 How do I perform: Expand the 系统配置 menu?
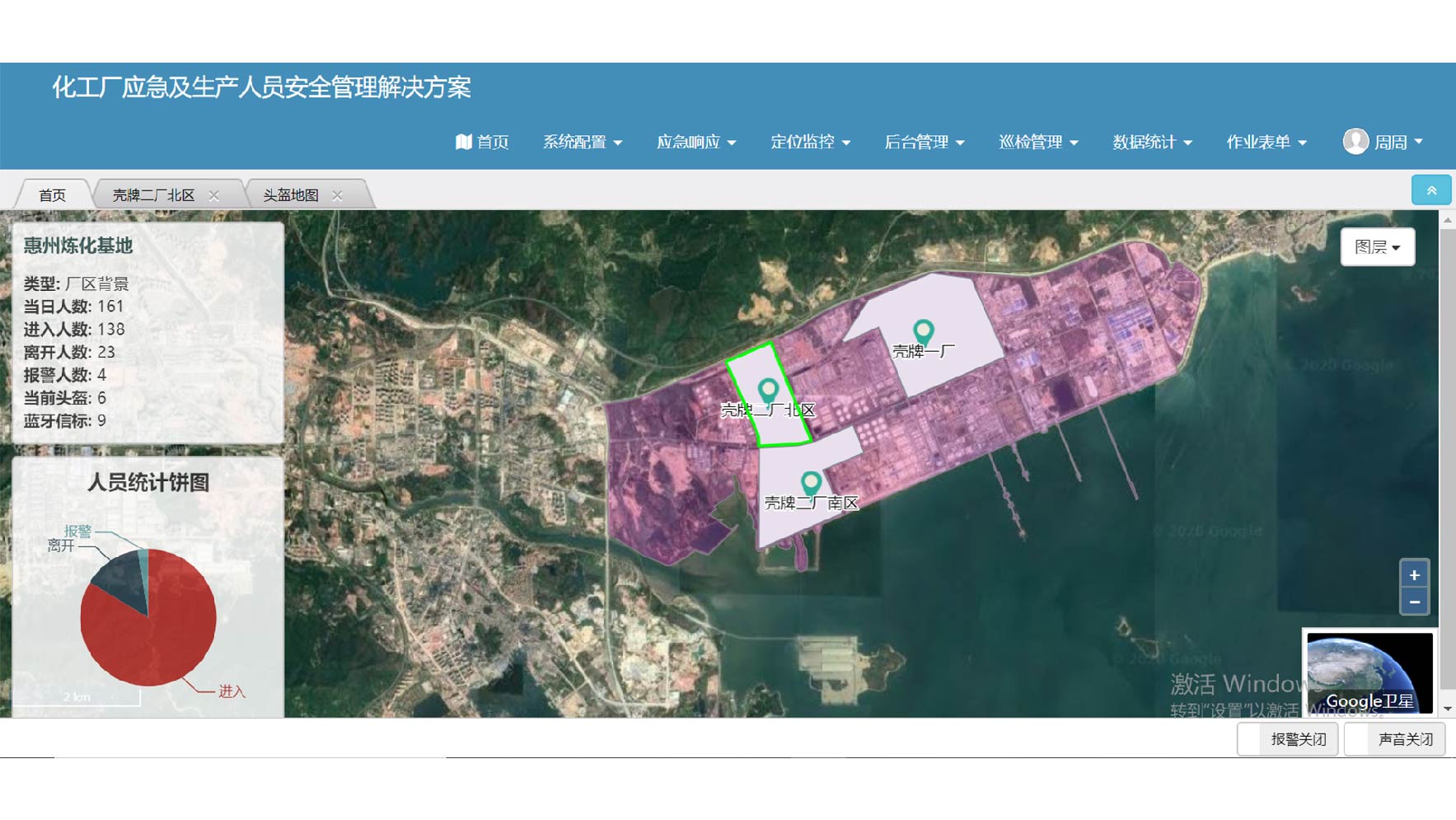tap(582, 142)
